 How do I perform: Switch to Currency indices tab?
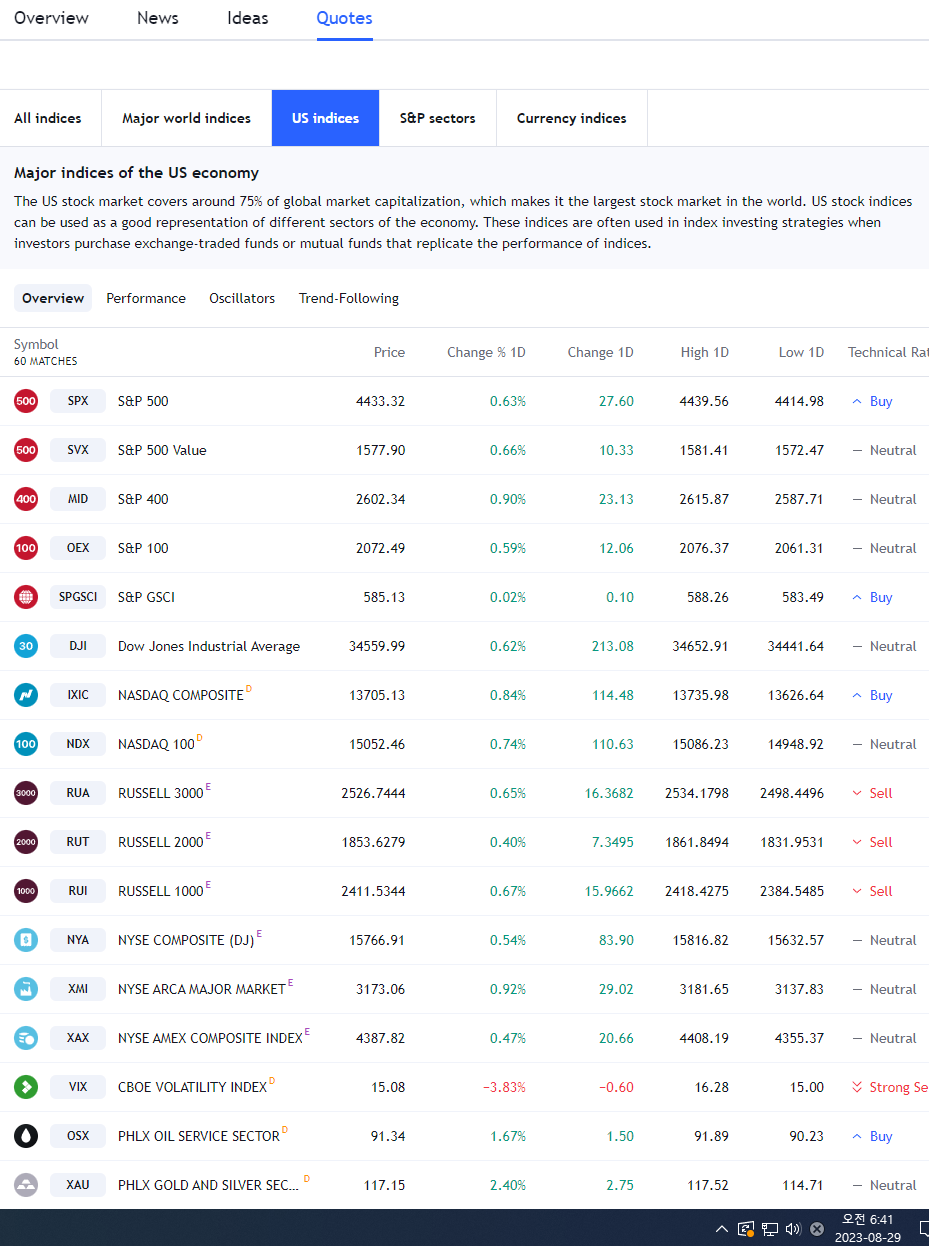572,118
